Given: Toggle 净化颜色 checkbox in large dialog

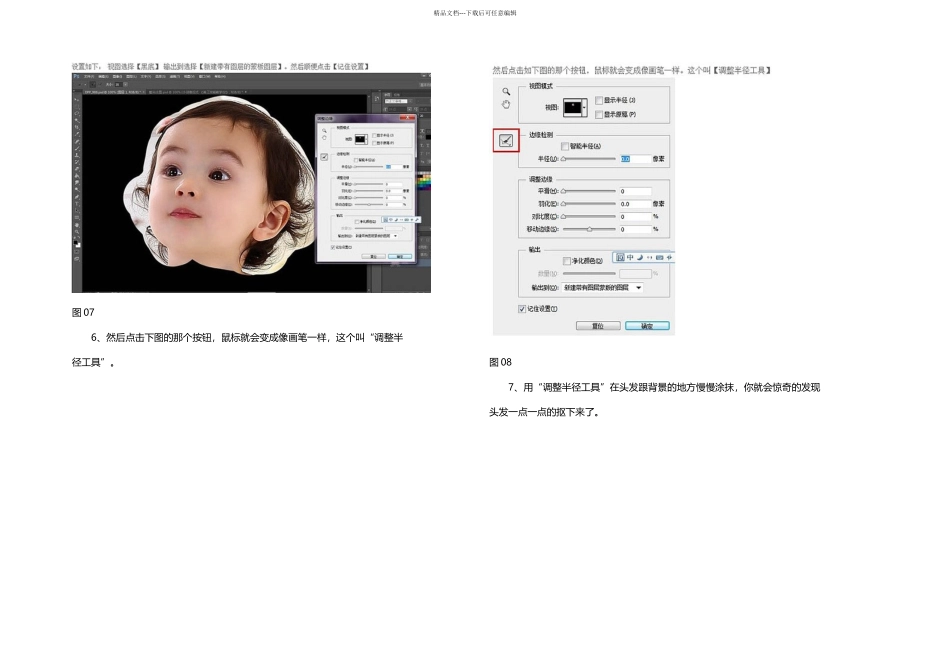Looking at the screenshot, I should click(566, 261).
